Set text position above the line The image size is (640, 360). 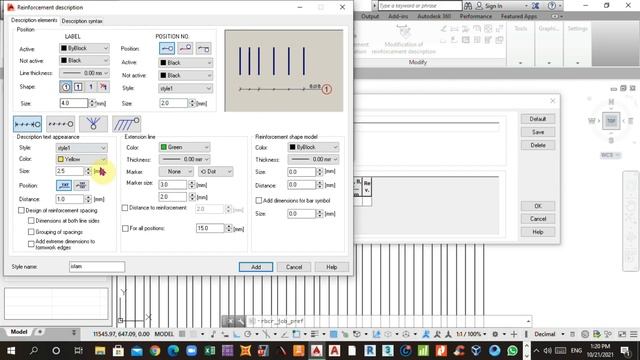(64, 185)
